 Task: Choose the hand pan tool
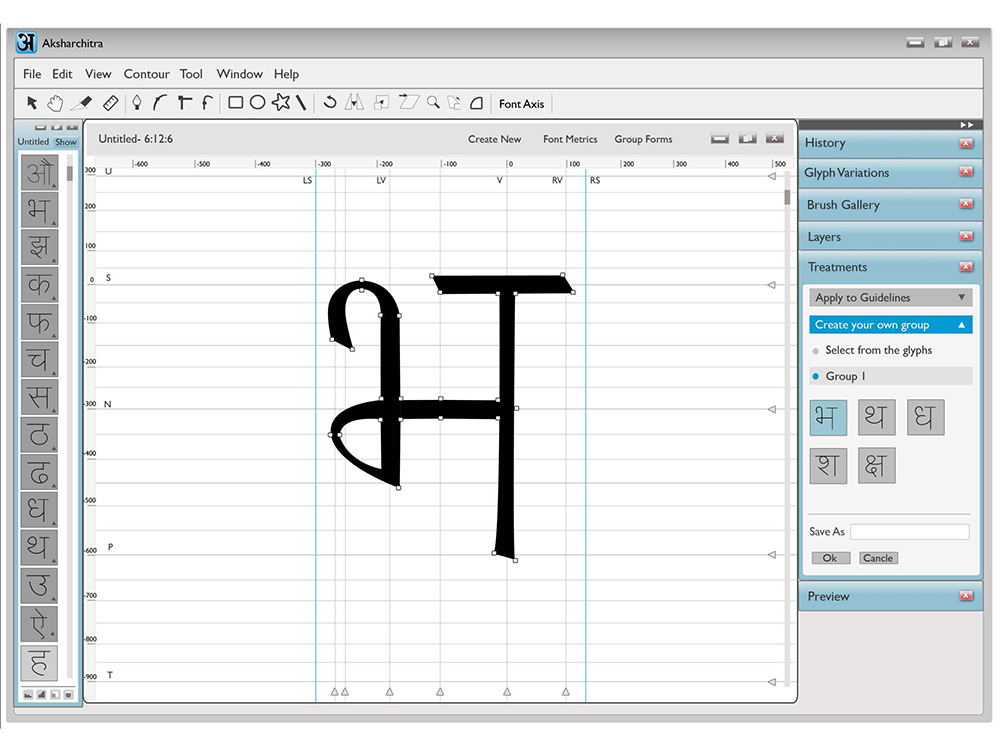[55, 103]
